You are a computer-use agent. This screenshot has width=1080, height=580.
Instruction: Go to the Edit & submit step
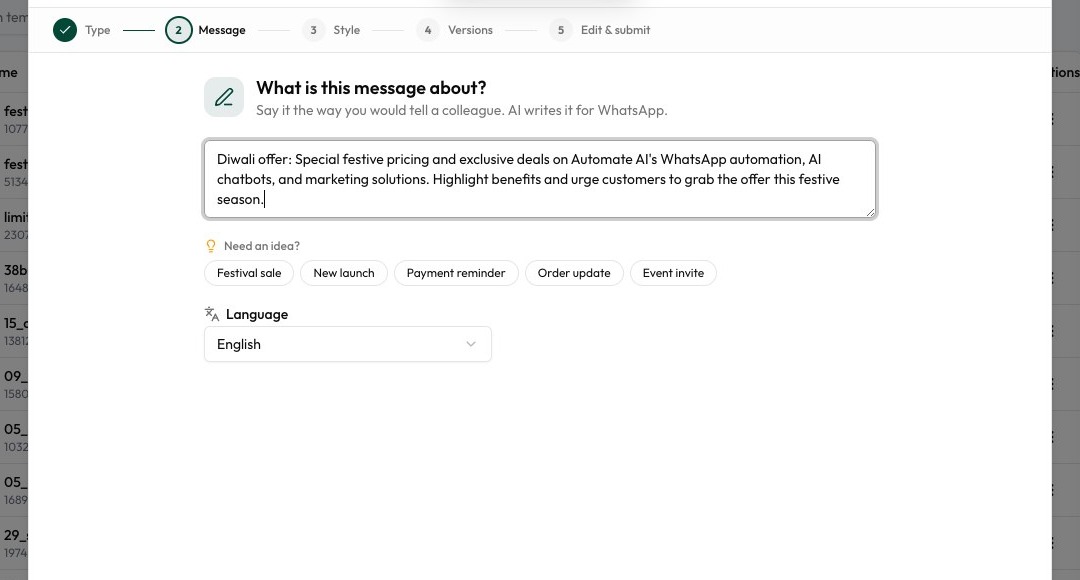click(x=599, y=30)
